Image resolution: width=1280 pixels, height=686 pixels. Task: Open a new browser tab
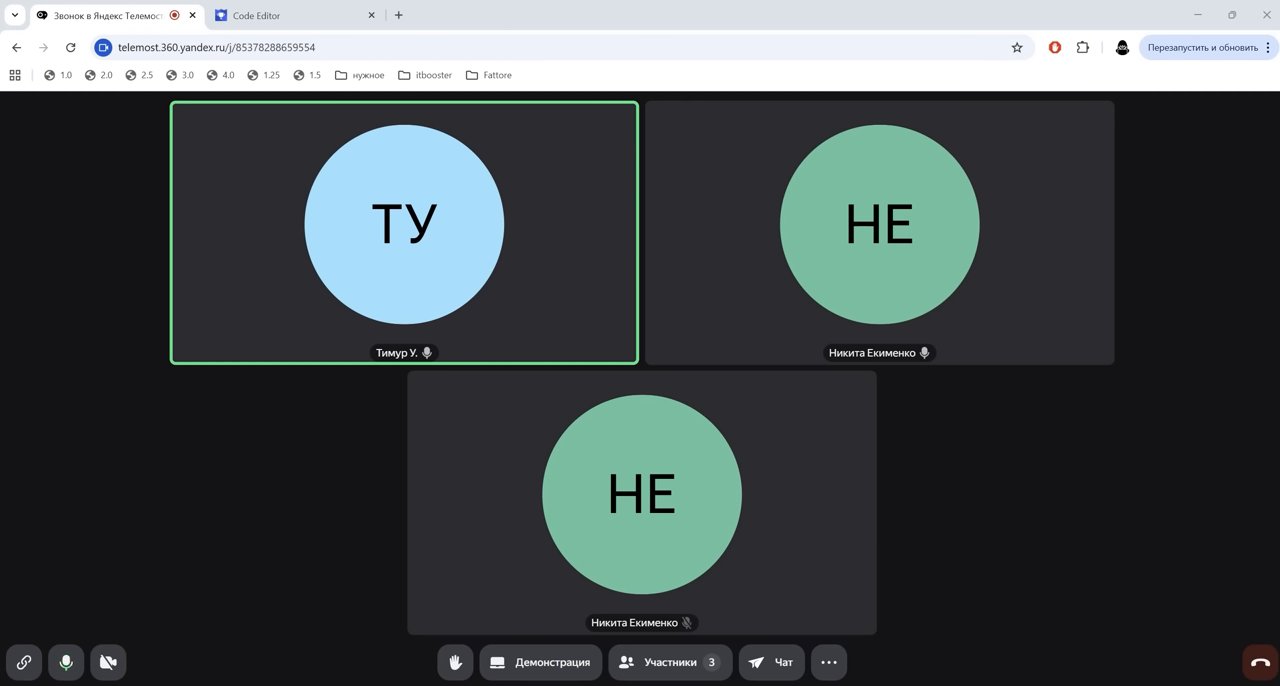(398, 15)
